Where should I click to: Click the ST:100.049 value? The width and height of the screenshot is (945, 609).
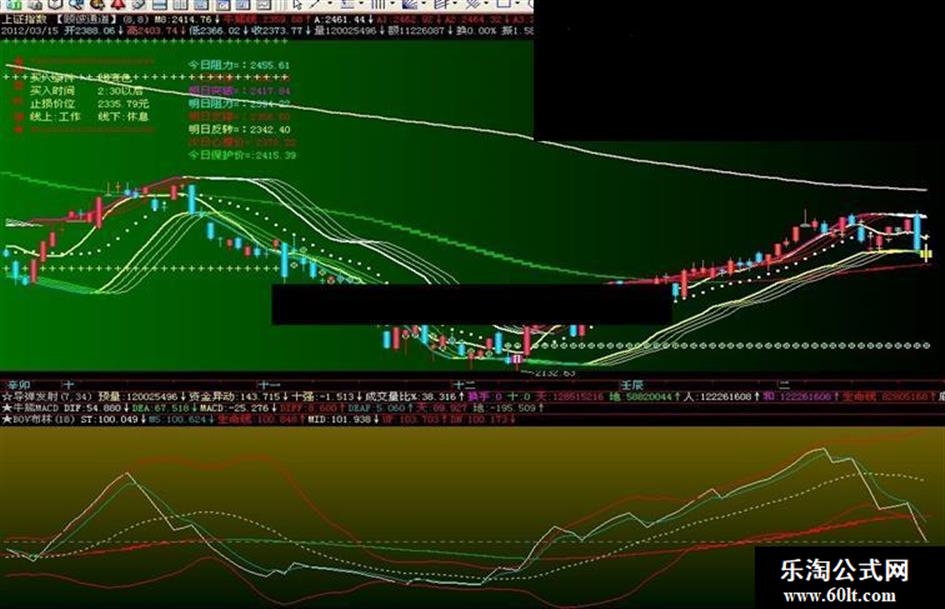pos(110,419)
